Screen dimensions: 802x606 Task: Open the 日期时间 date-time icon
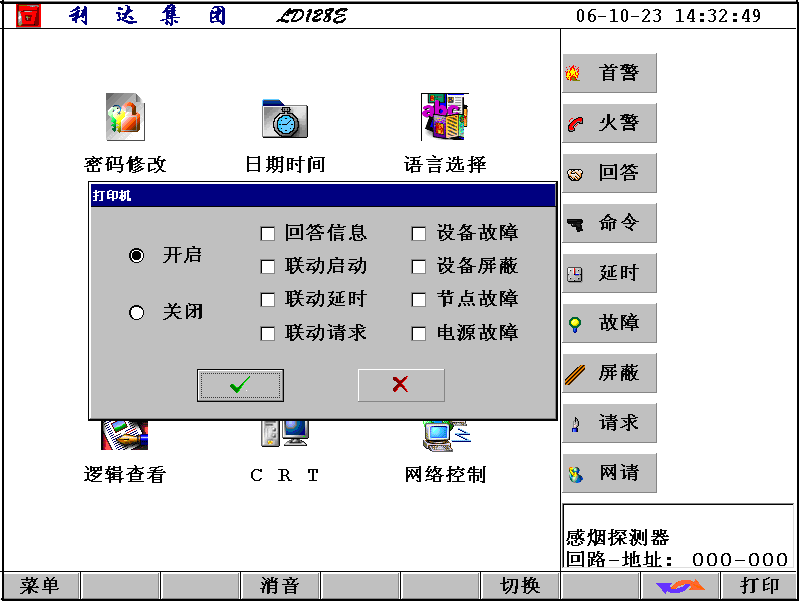tap(284, 118)
